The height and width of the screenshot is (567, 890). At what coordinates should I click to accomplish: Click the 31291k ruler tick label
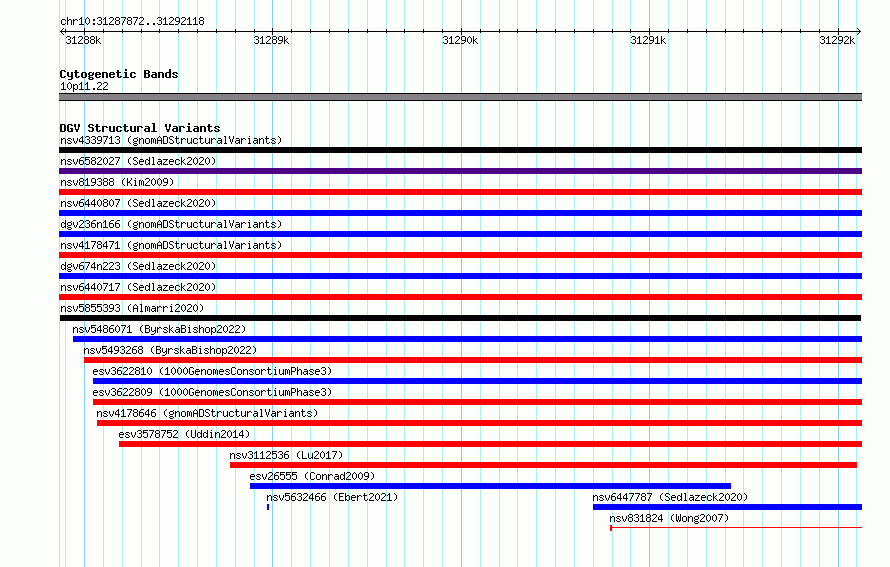[648, 40]
